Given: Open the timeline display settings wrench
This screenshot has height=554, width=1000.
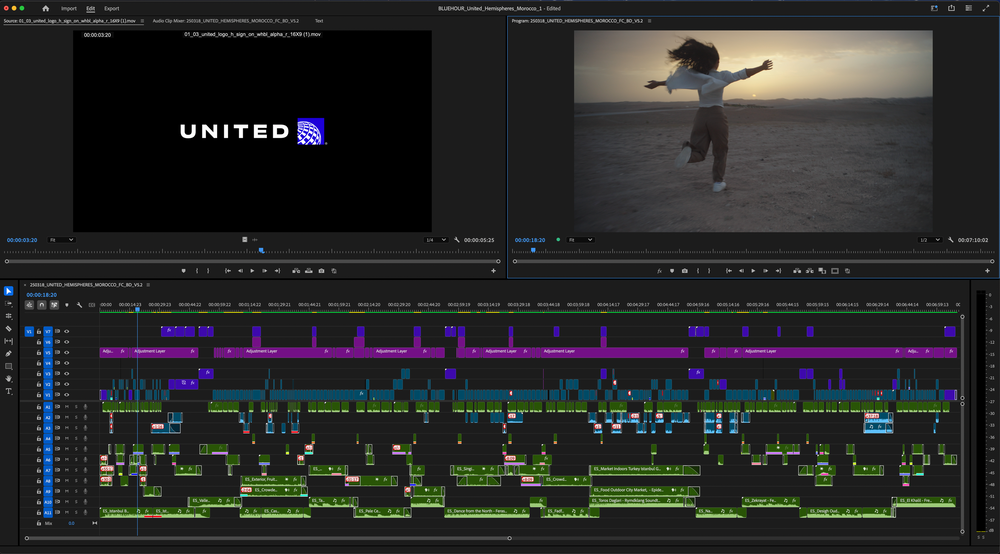Looking at the screenshot, I should pyautogui.click(x=80, y=305).
